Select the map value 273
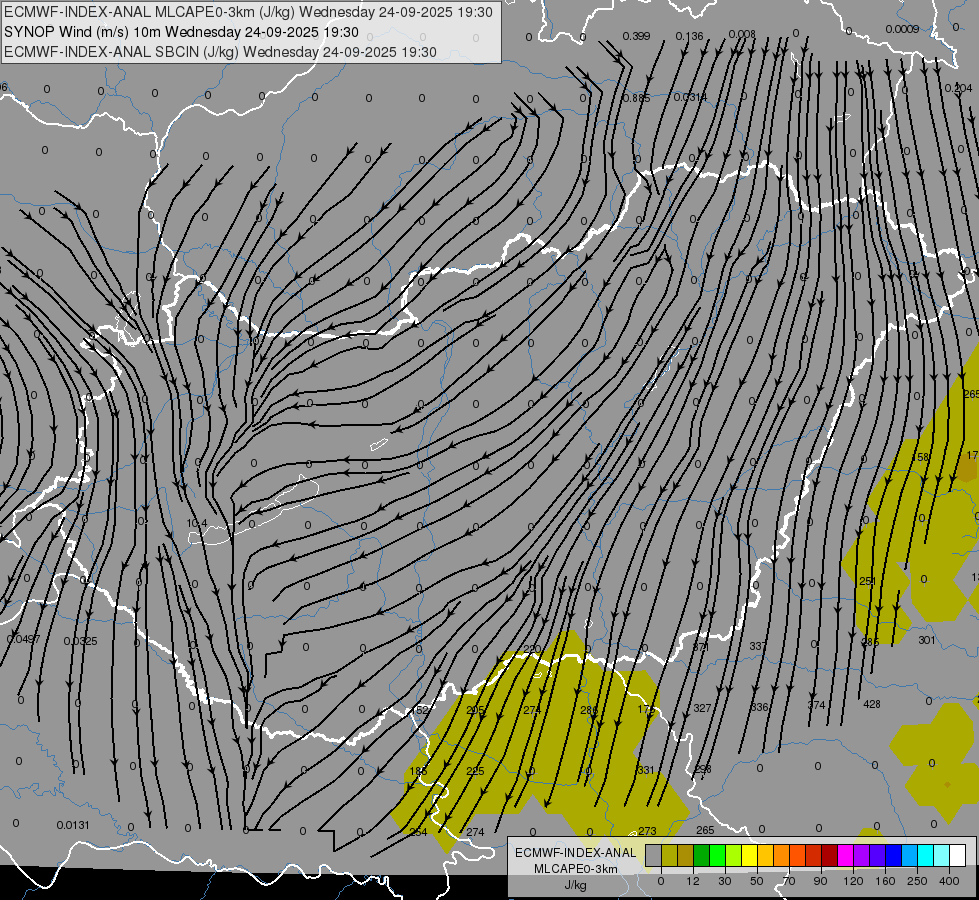This screenshot has height=900, width=979. point(647,831)
